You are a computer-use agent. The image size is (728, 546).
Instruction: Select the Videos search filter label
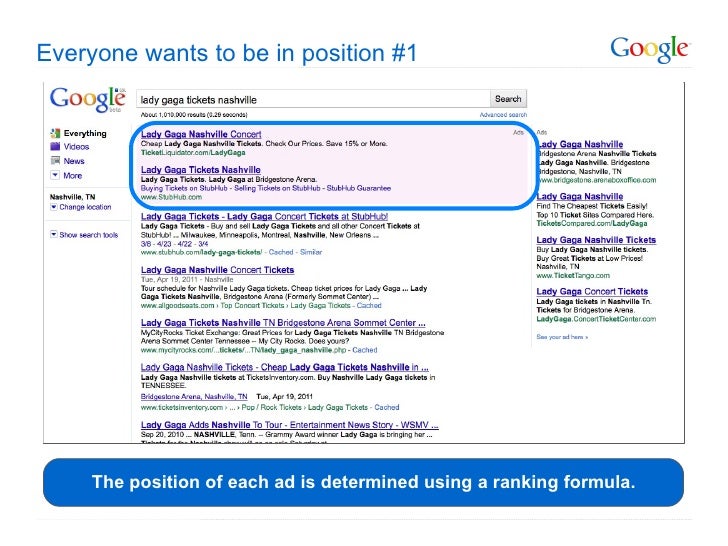point(76,147)
